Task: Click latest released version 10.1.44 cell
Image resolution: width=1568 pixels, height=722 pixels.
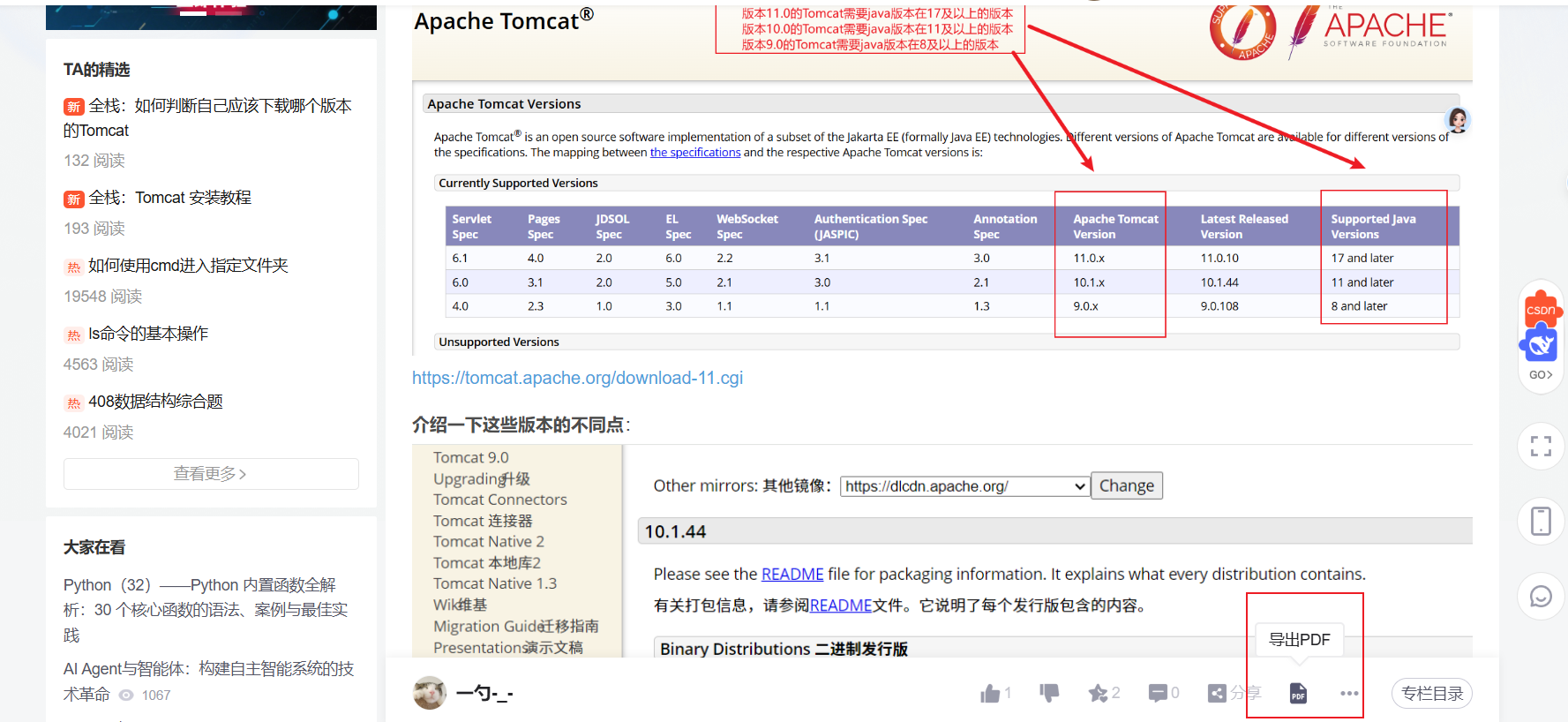Action: point(1219,282)
